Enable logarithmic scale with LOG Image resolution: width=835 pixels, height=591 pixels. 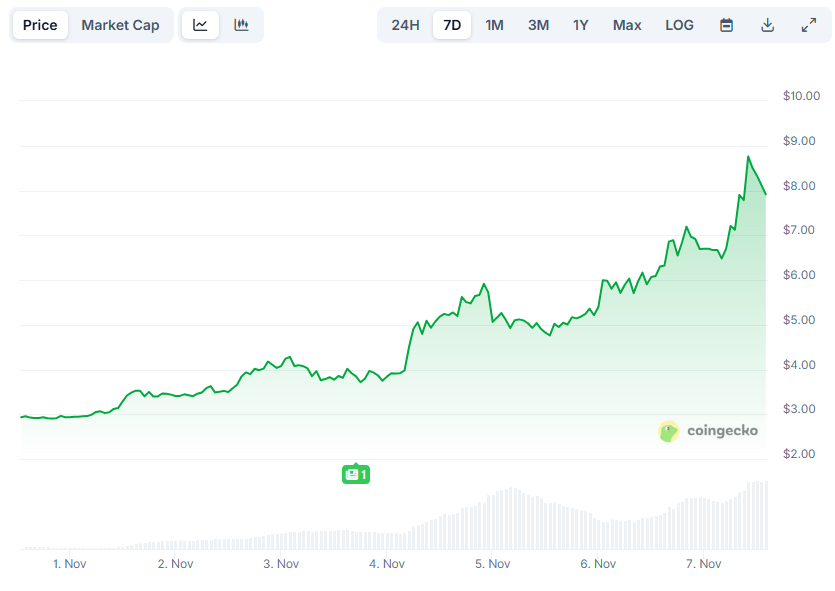[679, 25]
